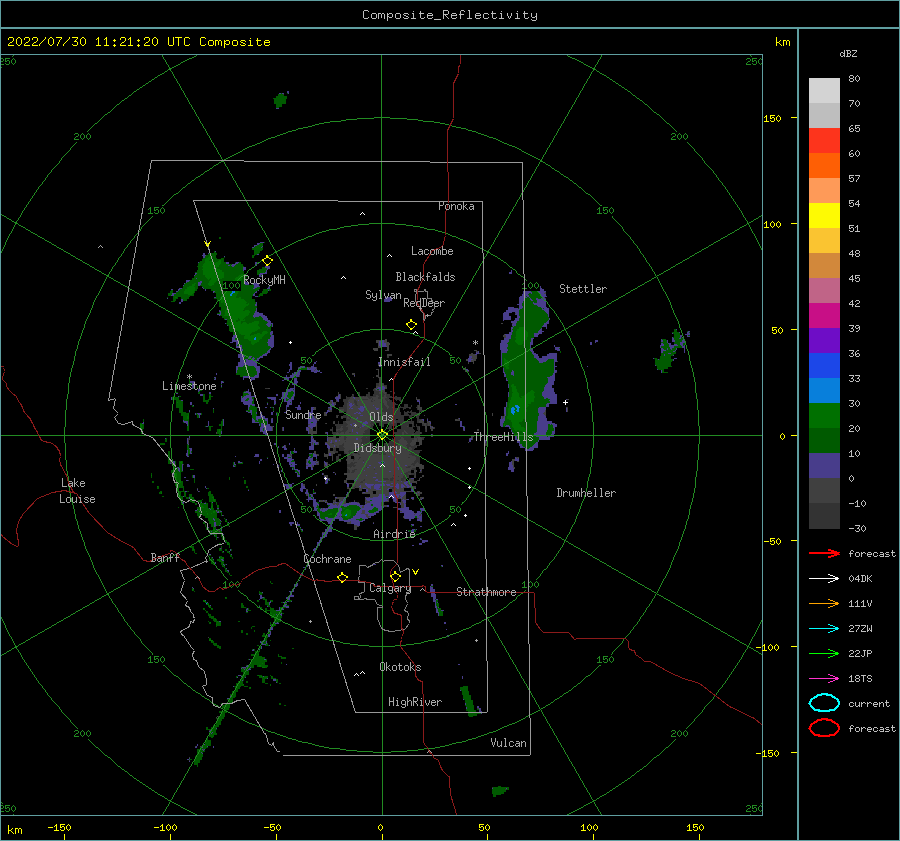Image resolution: width=900 pixels, height=841 pixels.
Task: Click the Innisfail town label
Action: pyautogui.click(x=404, y=362)
